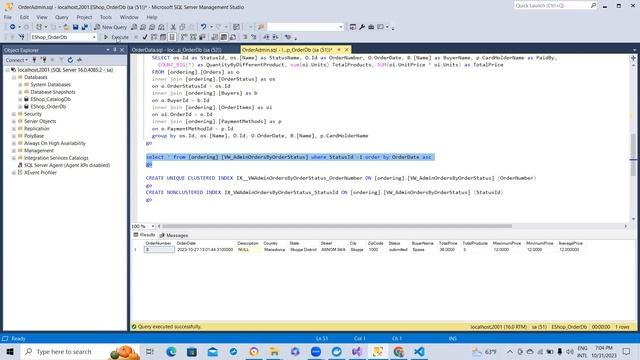Click the toolbox icon in toolbar
Image resolution: width=640 pixels, height=360 pixels.
click(371, 27)
